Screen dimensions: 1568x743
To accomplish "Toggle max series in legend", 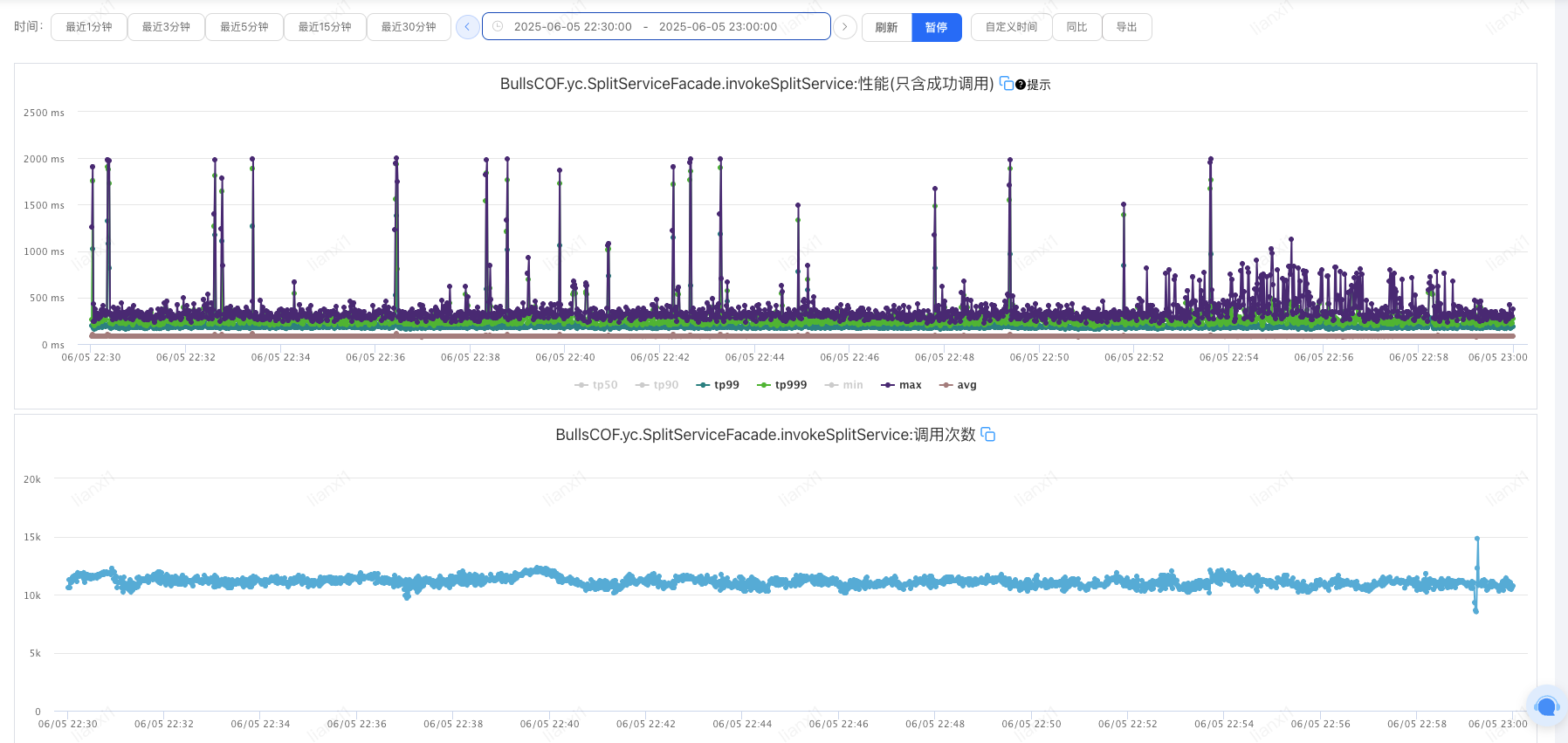I will click(x=901, y=385).
